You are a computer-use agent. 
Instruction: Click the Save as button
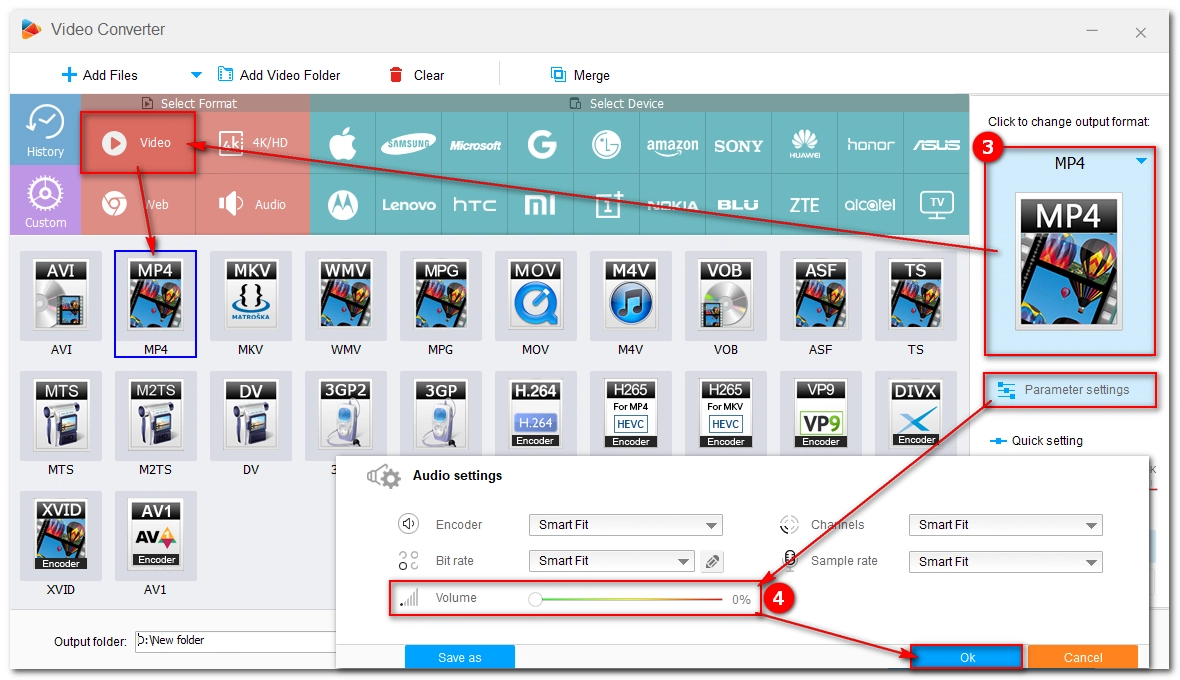[460, 657]
